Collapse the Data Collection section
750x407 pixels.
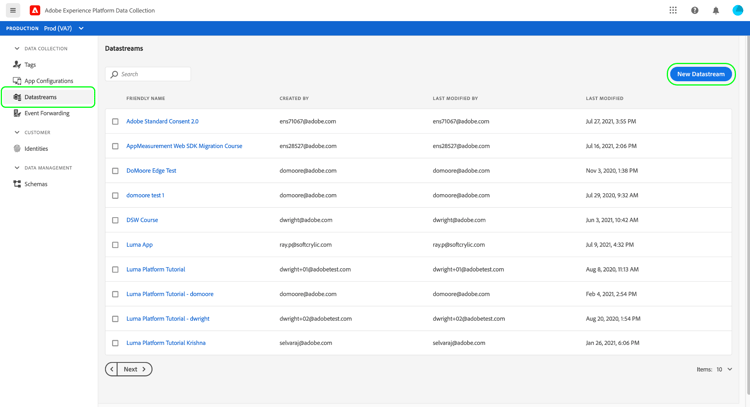click(x=17, y=48)
